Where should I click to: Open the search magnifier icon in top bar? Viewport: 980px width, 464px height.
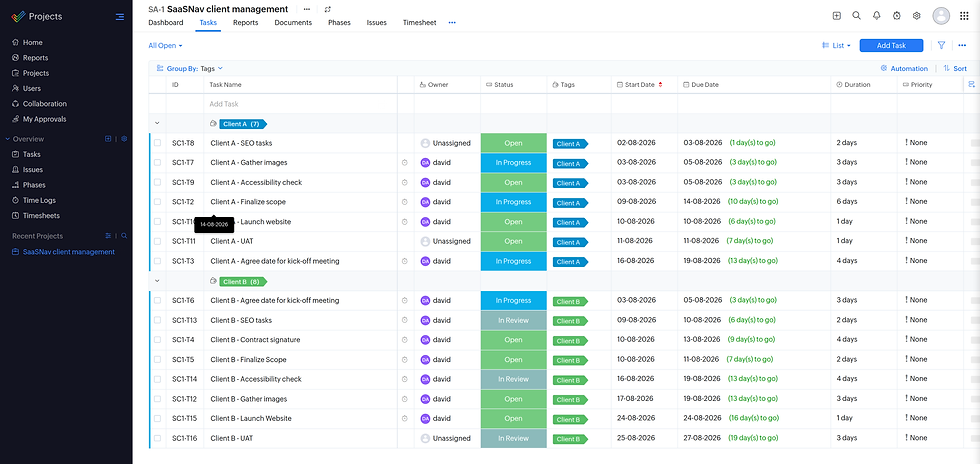(857, 16)
